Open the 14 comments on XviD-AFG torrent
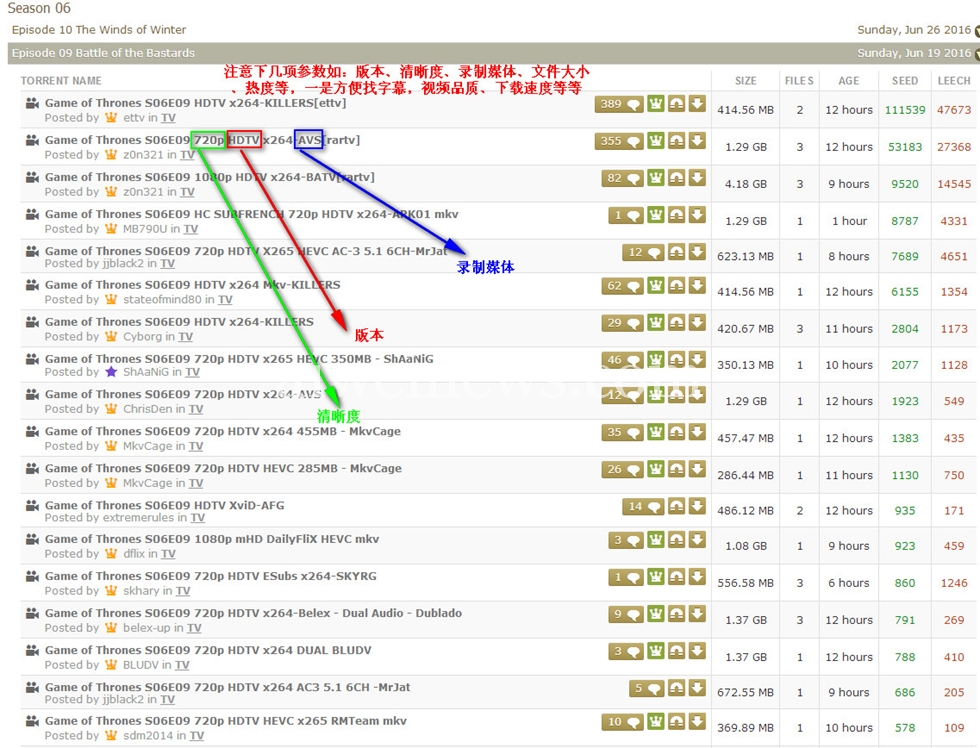 [643, 506]
